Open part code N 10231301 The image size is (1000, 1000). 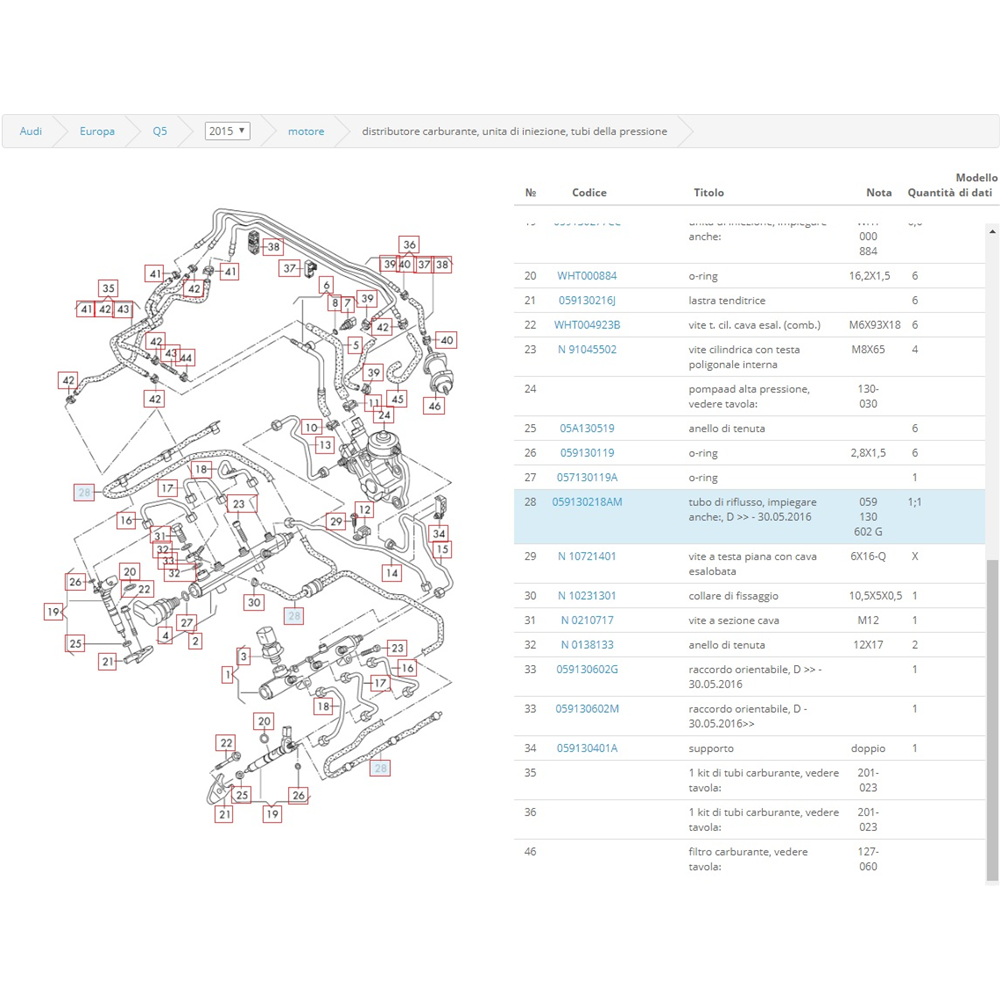587,596
